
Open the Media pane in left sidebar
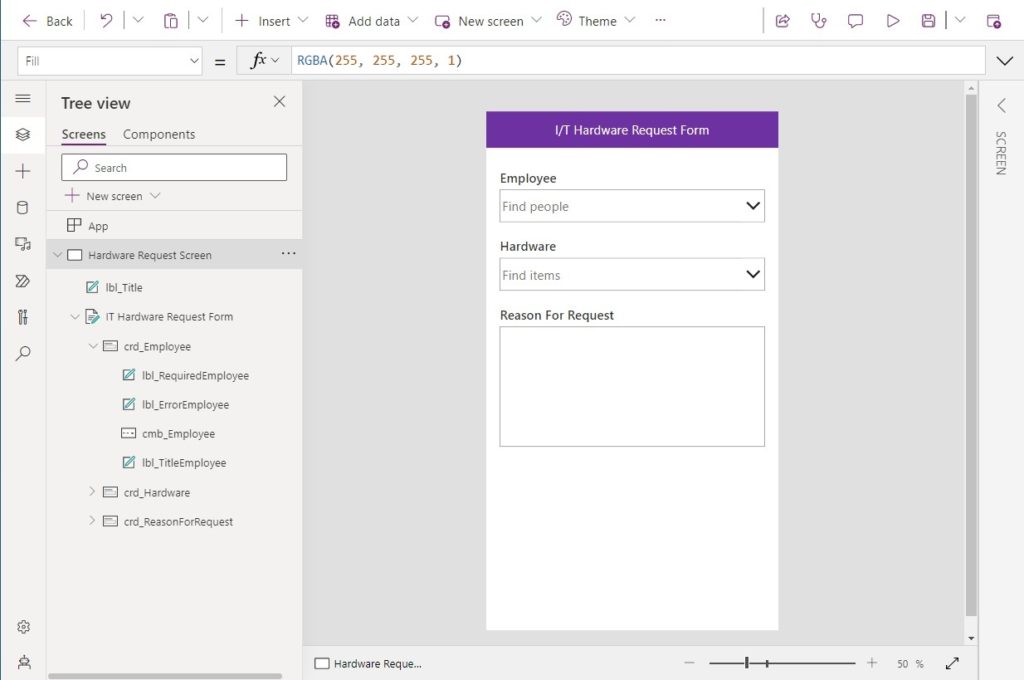(x=22, y=244)
